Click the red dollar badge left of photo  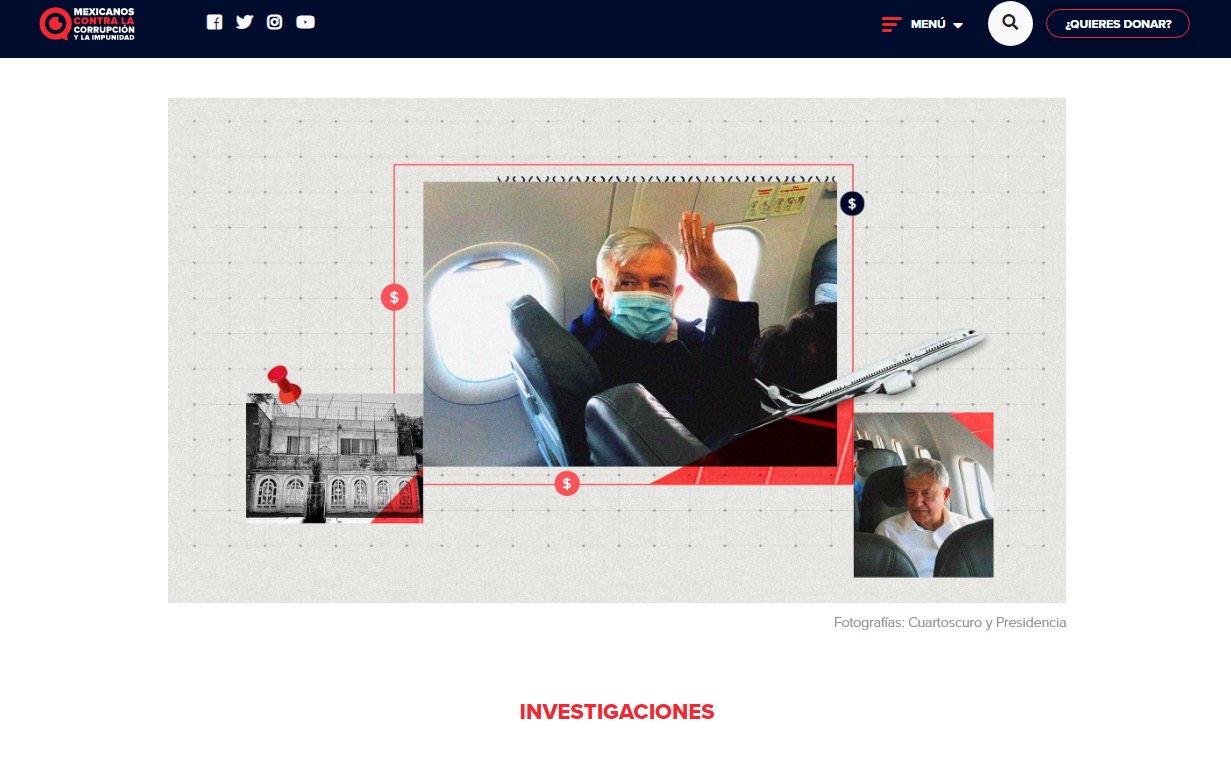click(x=395, y=297)
